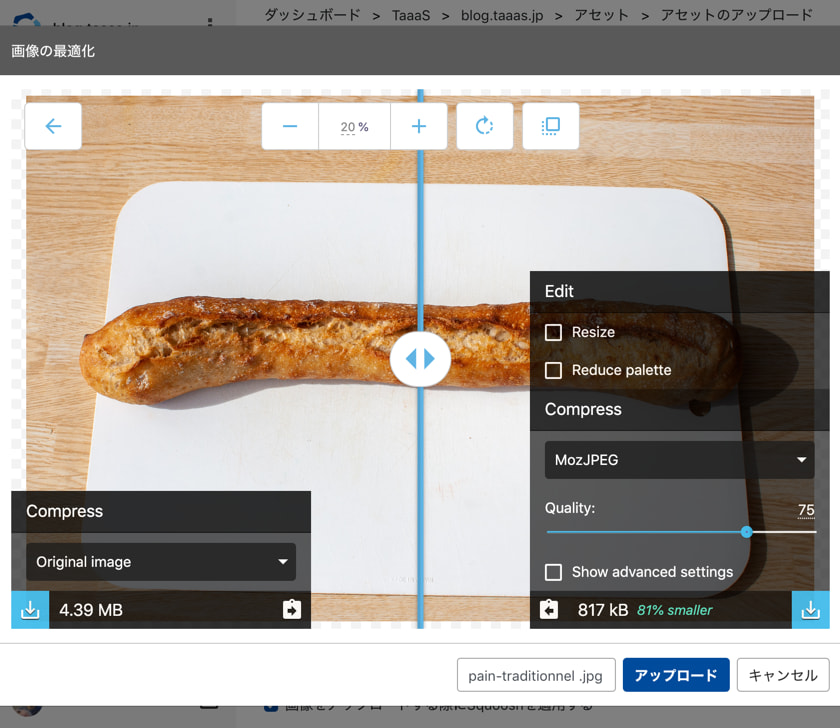Download the original 4.39 MB image

(x=30, y=610)
